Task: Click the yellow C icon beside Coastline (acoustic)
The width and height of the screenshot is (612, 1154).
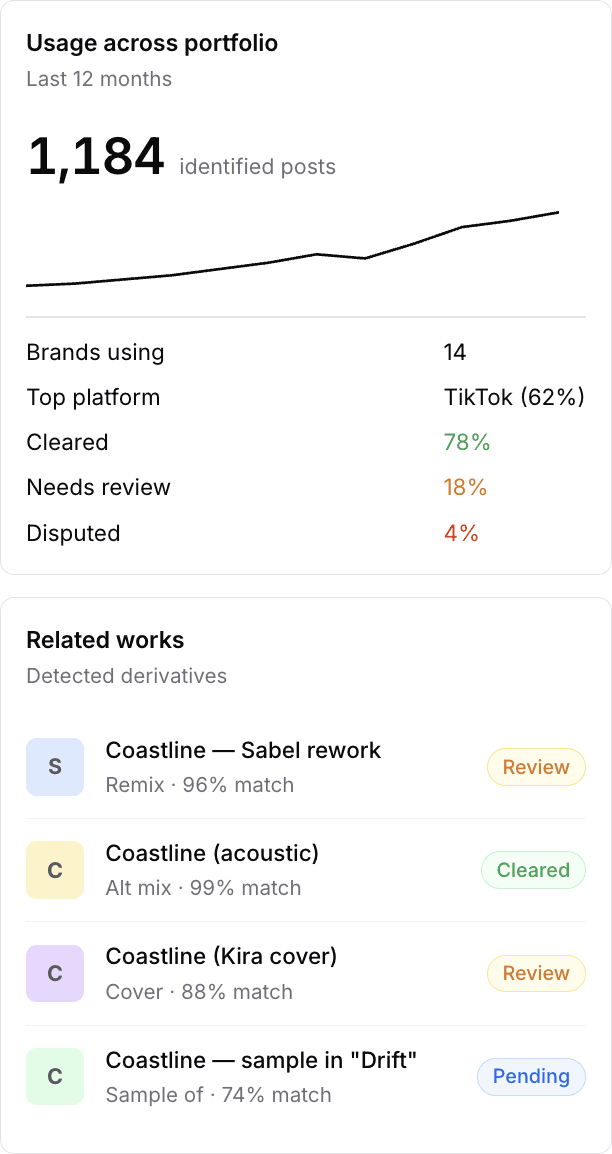Action: [x=55, y=870]
